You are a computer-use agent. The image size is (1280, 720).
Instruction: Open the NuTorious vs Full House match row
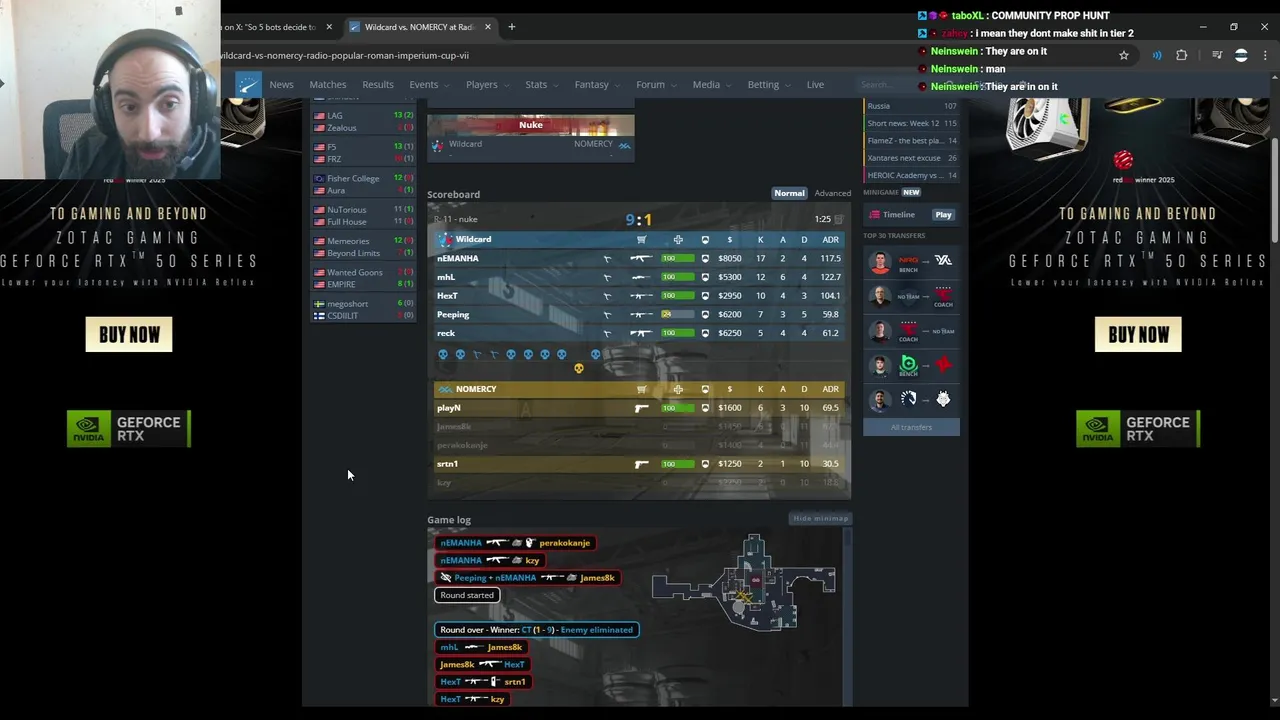pos(363,215)
